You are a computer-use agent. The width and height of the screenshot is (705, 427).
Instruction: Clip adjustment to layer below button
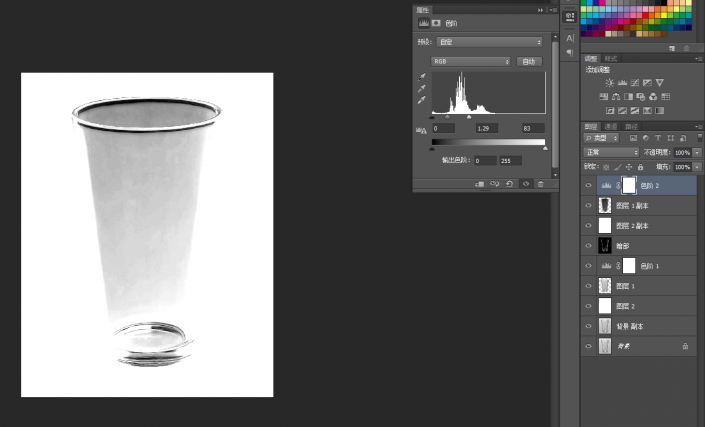480,184
